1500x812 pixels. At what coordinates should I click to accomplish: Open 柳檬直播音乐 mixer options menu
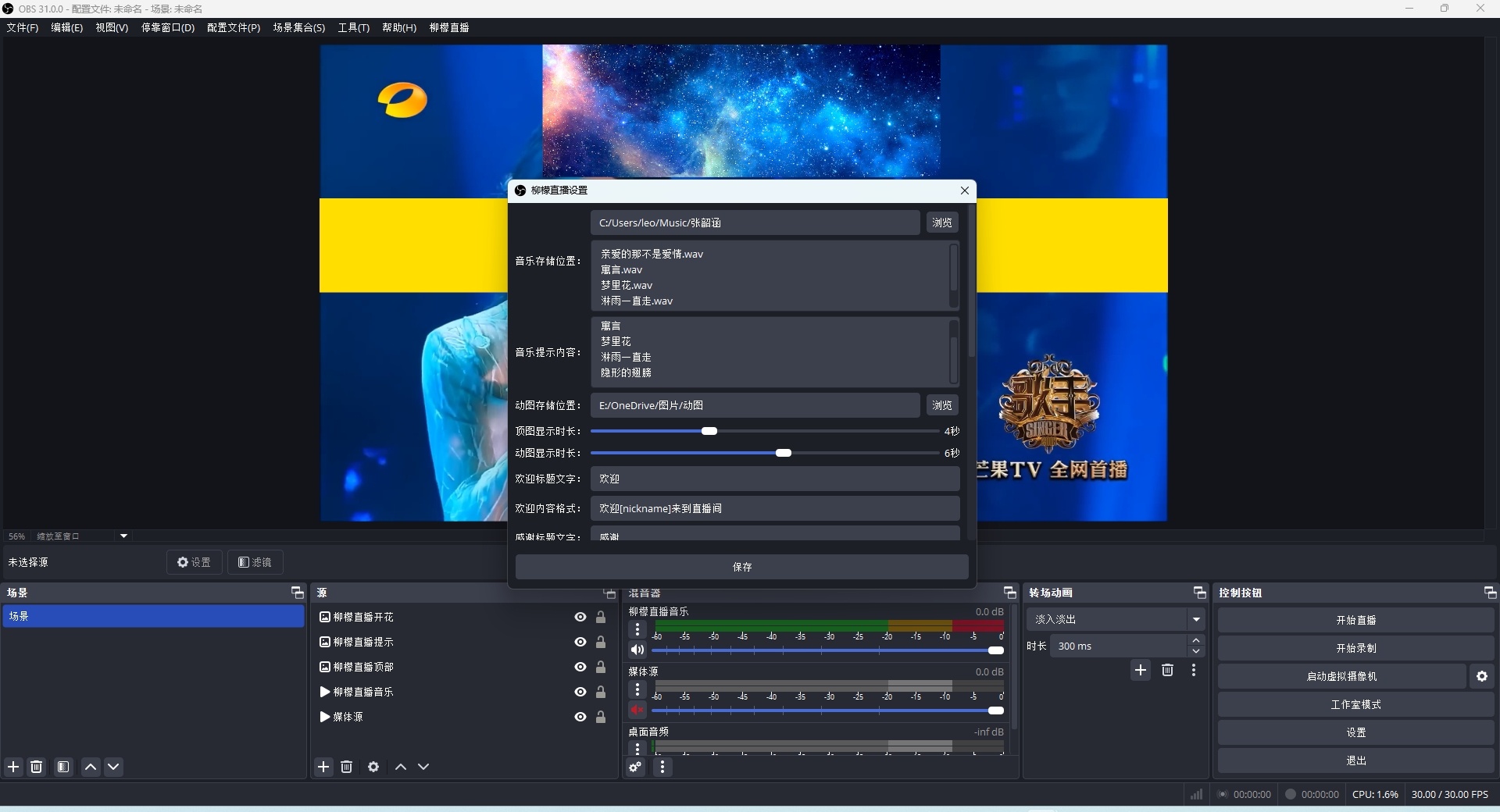click(637, 629)
